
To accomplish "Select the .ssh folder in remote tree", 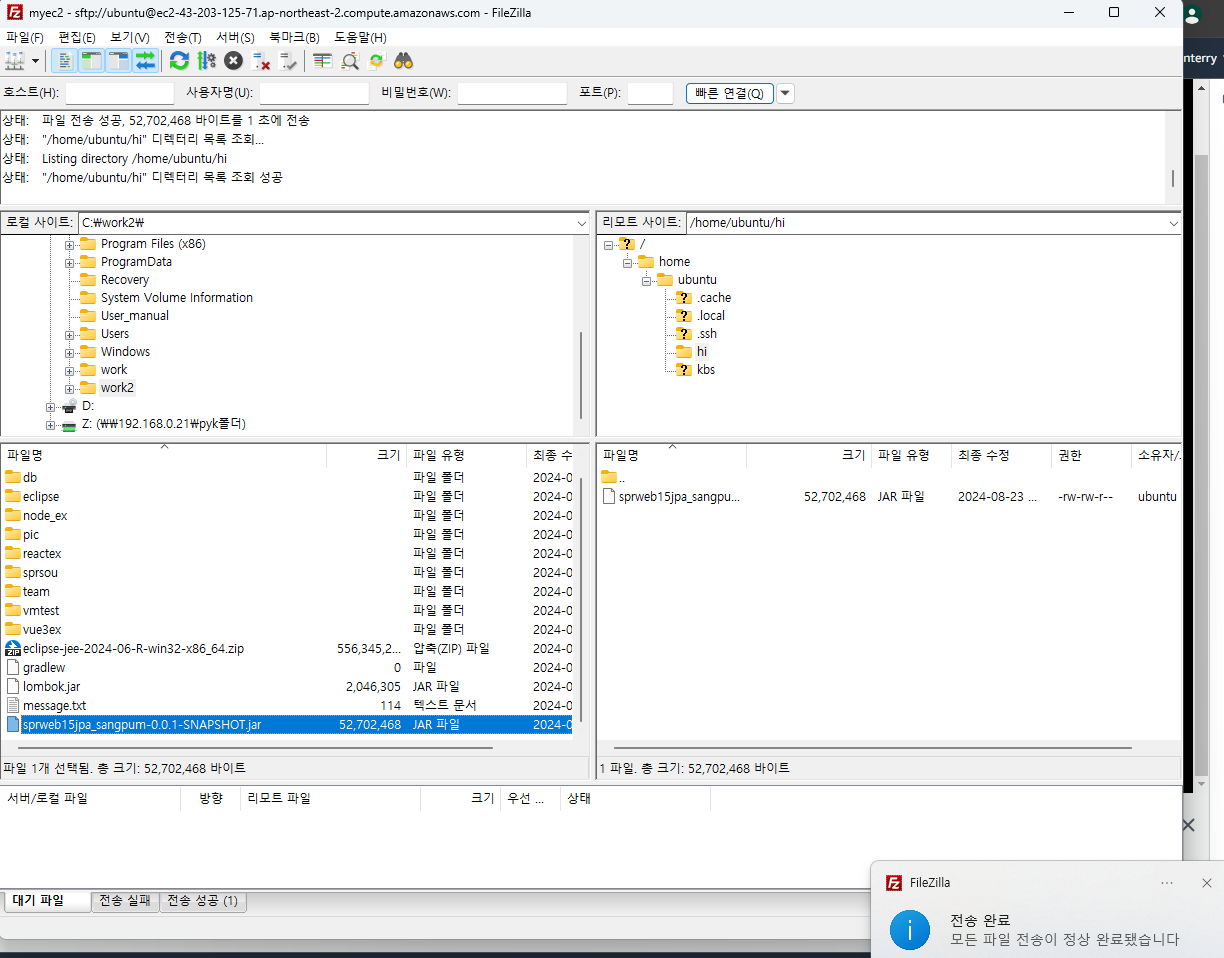I will (707, 334).
